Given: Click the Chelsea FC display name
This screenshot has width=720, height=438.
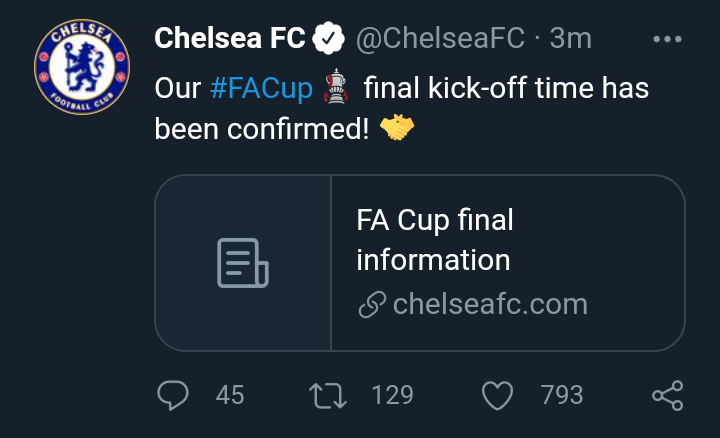Looking at the screenshot, I should tap(230, 38).
